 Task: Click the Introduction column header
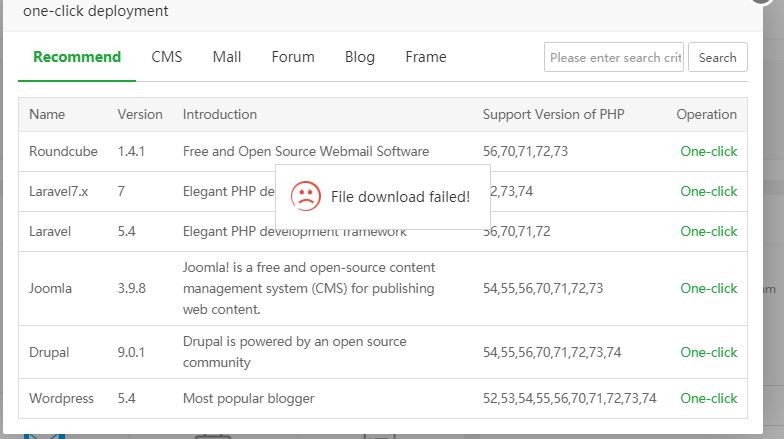[220, 114]
